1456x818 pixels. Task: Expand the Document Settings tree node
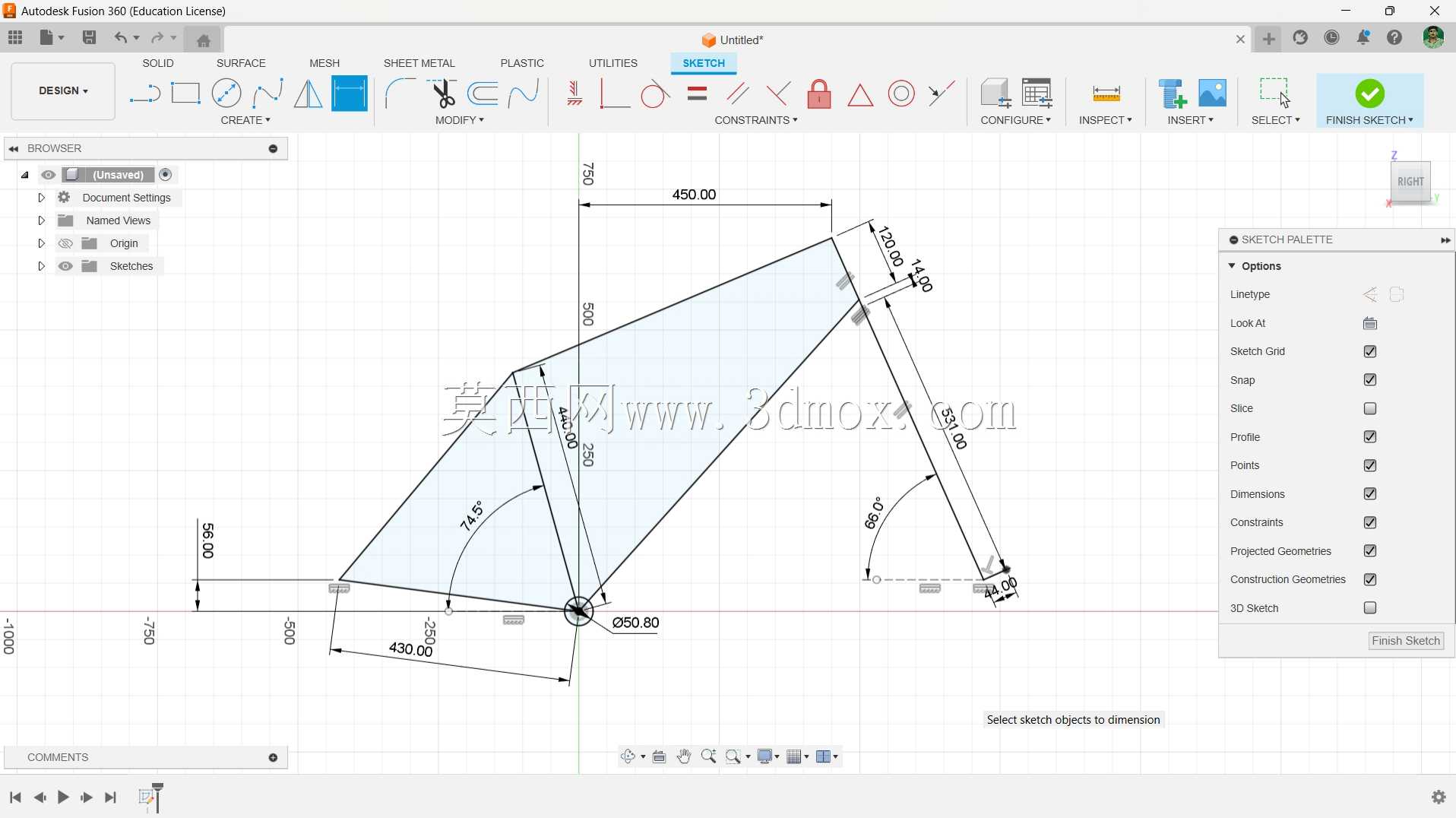pyautogui.click(x=41, y=198)
